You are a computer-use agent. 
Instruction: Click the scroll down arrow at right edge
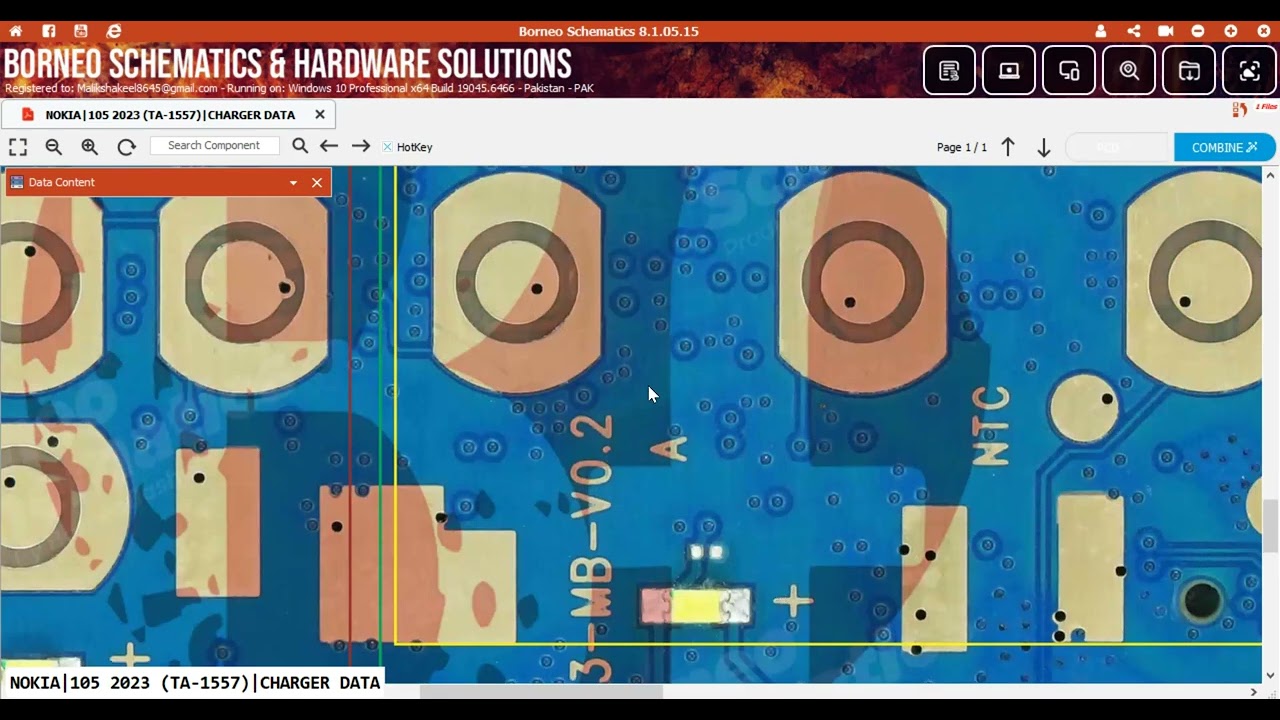tap(1270, 676)
